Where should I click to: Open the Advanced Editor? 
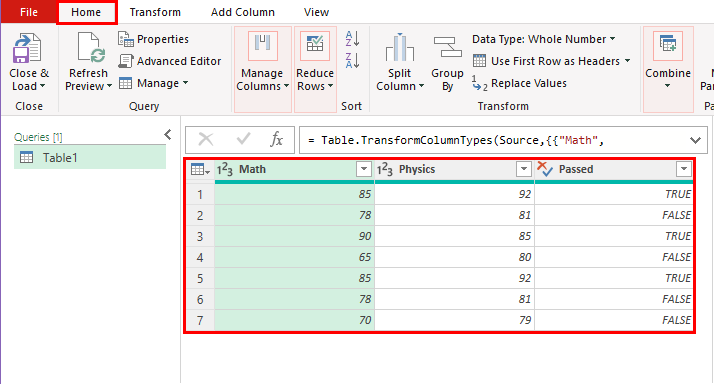[x=170, y=61]
